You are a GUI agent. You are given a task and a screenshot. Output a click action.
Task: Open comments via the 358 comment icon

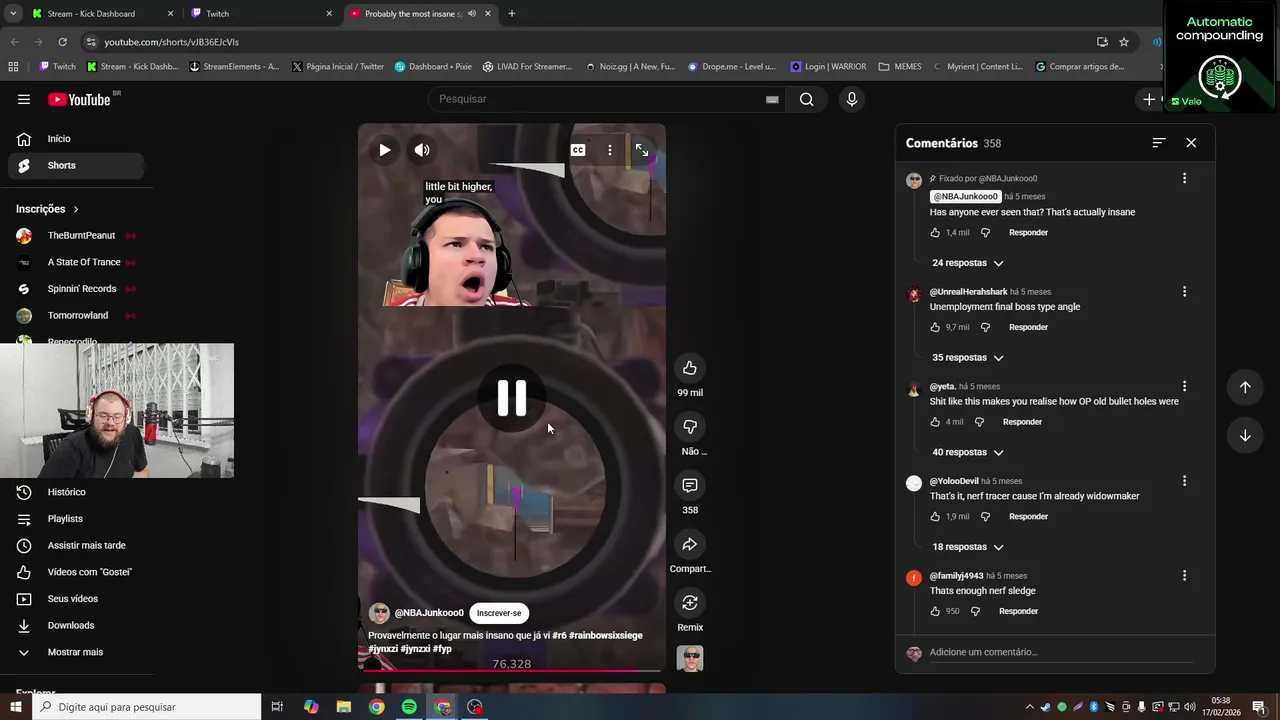click(x=690, y=485)
